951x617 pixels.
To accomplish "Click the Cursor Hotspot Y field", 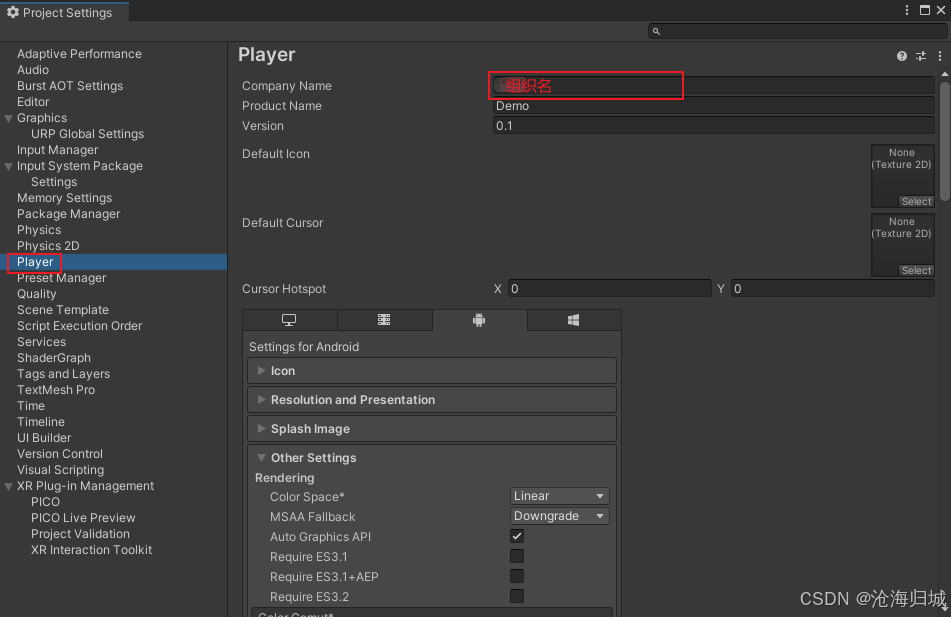I will tap(833, 289).
